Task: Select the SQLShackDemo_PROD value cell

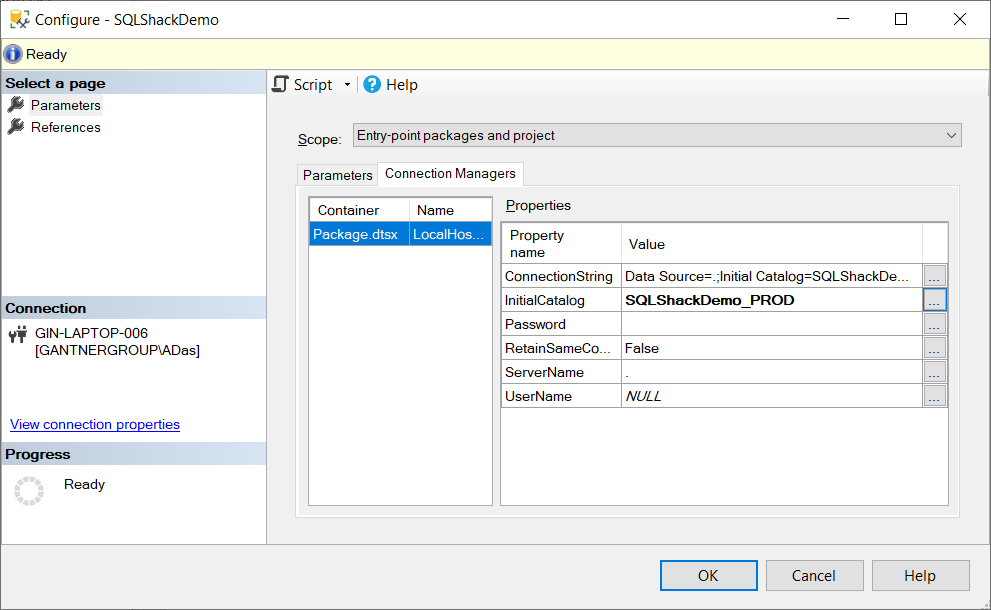Action: 772,300
